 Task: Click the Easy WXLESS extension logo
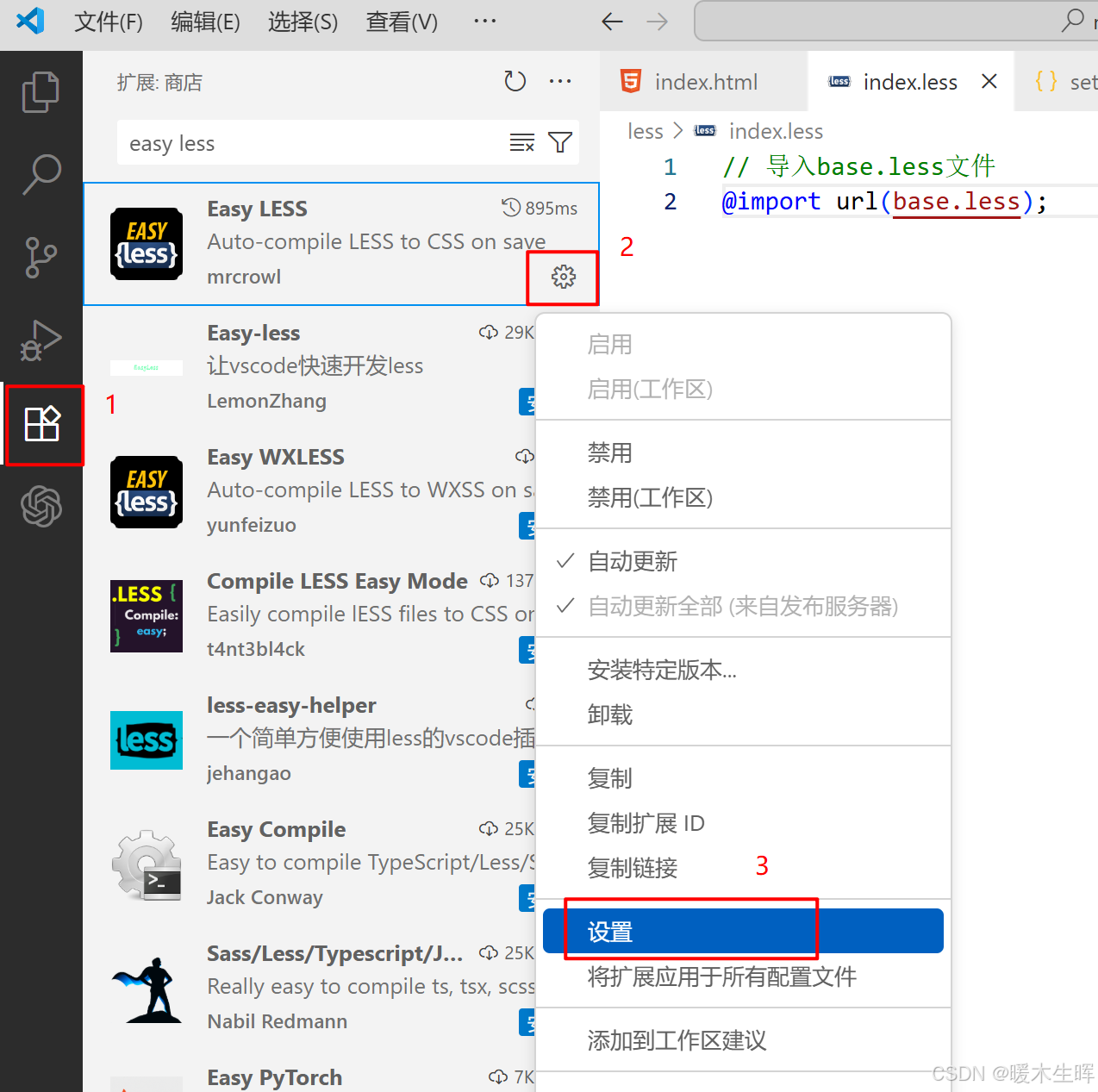click(x=147, y=492)
